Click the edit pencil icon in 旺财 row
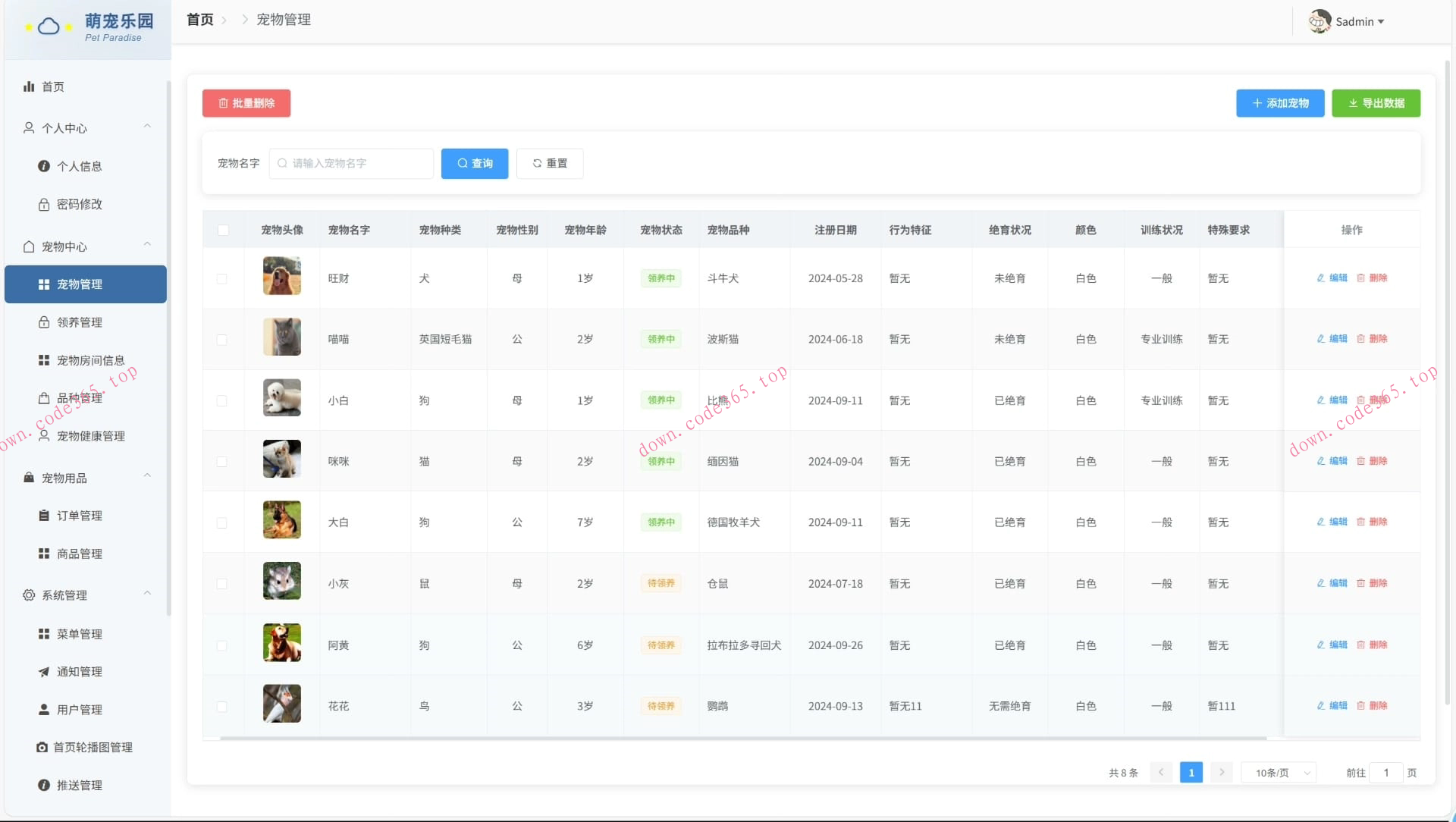Viewport: 1456px width, 822px height. coord(1320,278)
